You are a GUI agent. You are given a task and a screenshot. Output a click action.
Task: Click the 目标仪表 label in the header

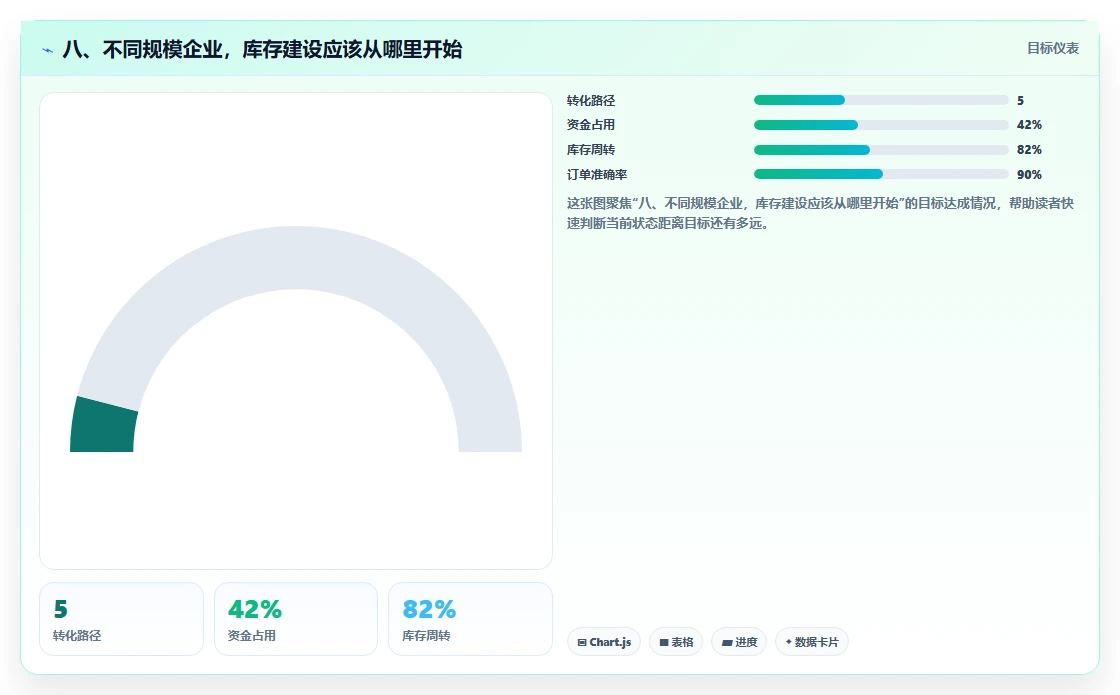click(x=1053, y=48)
